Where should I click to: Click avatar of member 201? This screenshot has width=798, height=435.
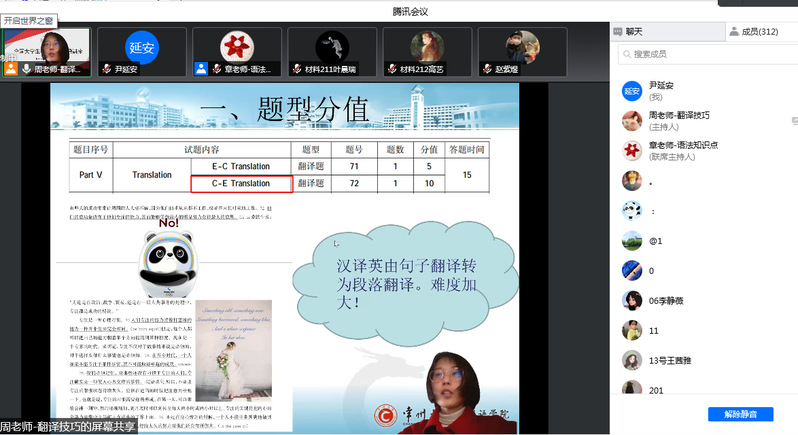point(632,388)
